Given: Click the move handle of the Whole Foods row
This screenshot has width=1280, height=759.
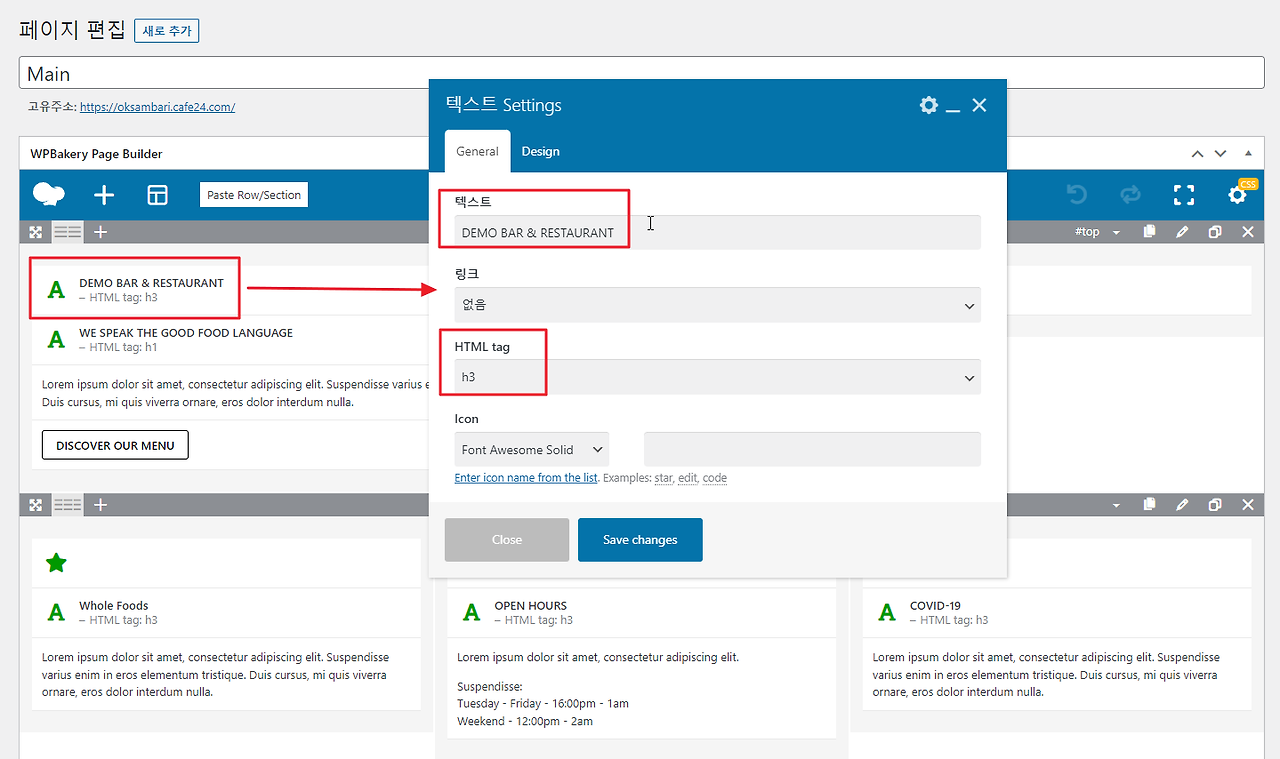Looking at the screenshot, I should pyautogui.click(x=36, y=505).
